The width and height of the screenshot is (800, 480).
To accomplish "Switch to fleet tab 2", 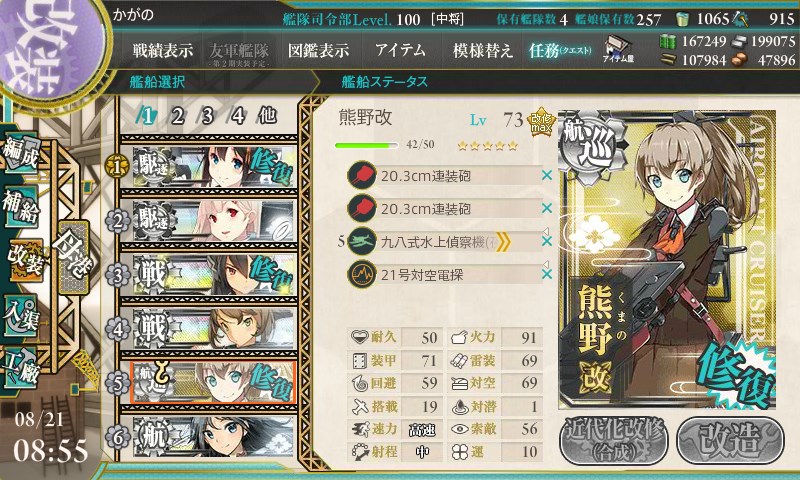I will click(178, 116).
